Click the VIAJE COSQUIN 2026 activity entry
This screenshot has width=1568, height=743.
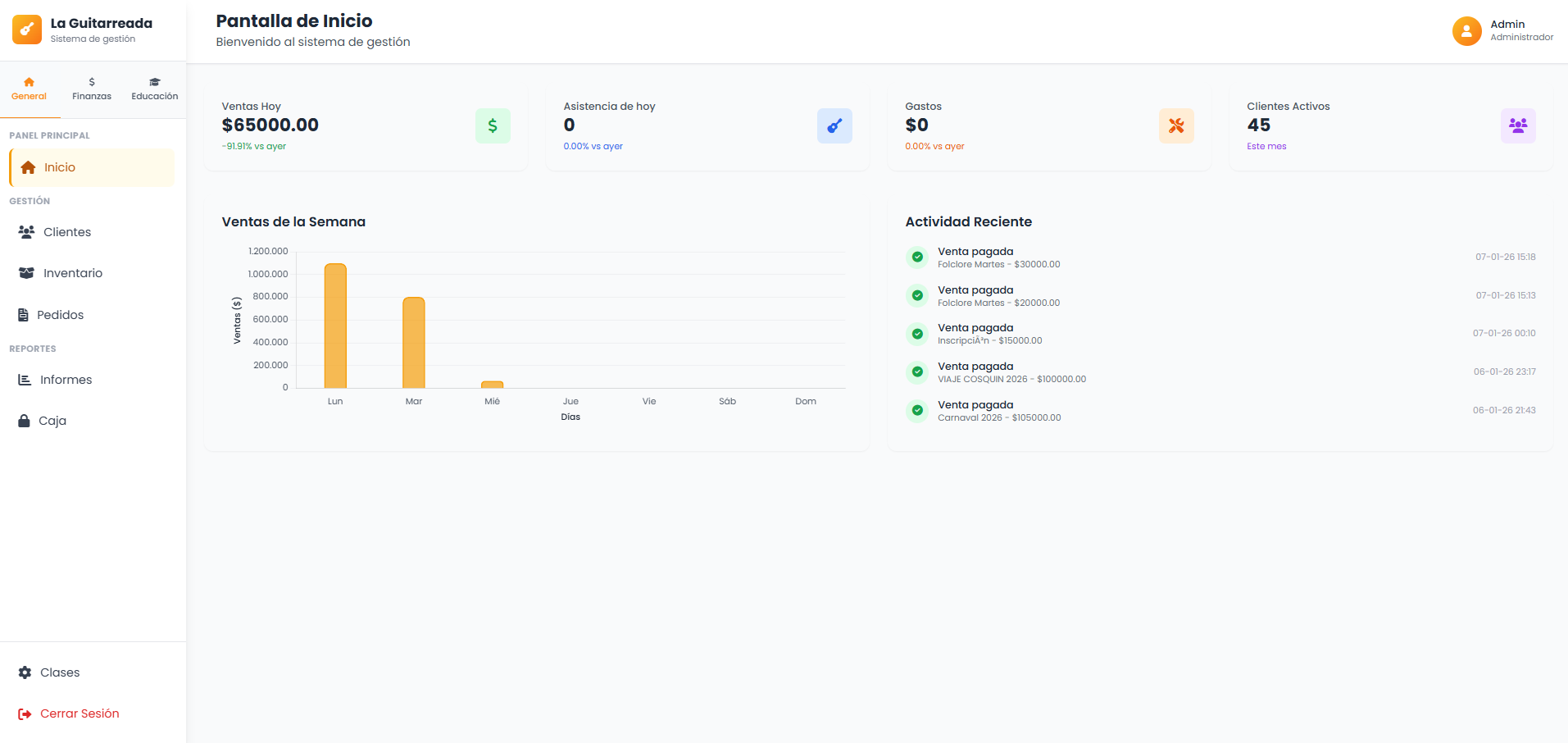1011,372
